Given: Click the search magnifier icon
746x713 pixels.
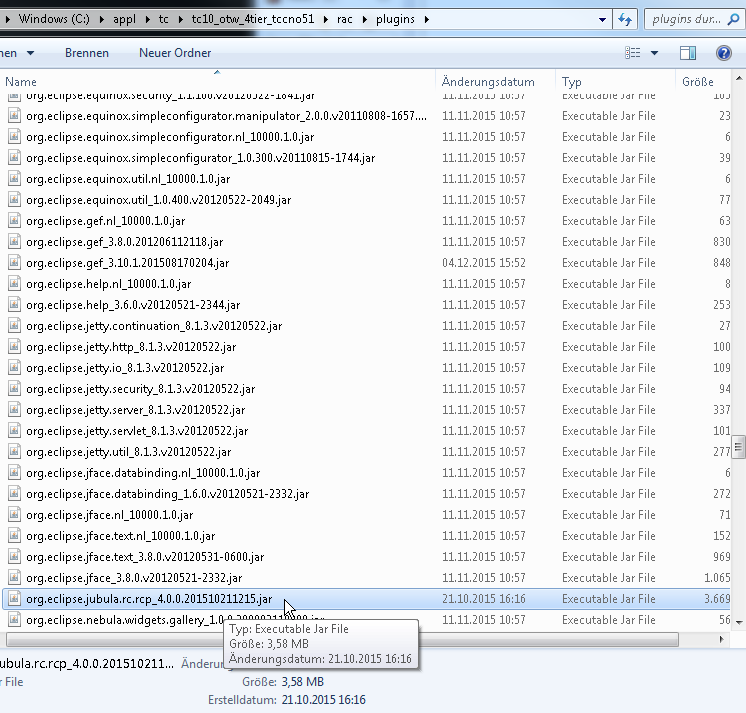Looking at the screenshot, I should coord(734,20).
